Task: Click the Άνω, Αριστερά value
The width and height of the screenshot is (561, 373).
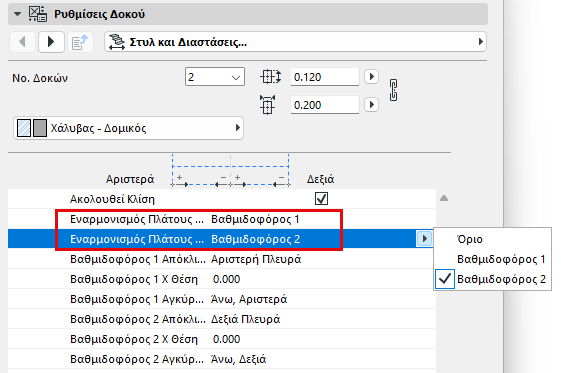Action: 249,299
